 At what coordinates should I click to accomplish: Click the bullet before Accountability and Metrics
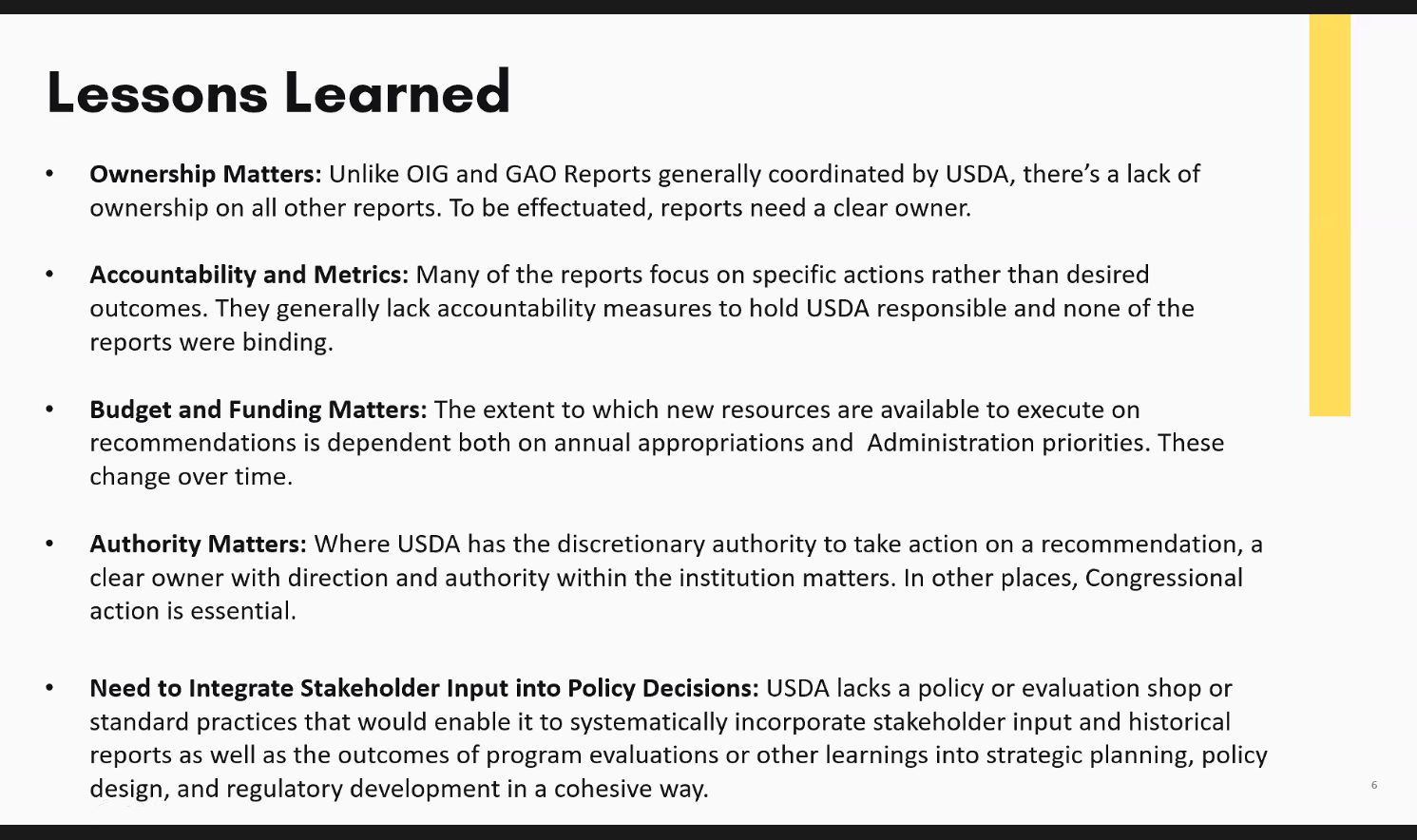click(x=50, y=275)
